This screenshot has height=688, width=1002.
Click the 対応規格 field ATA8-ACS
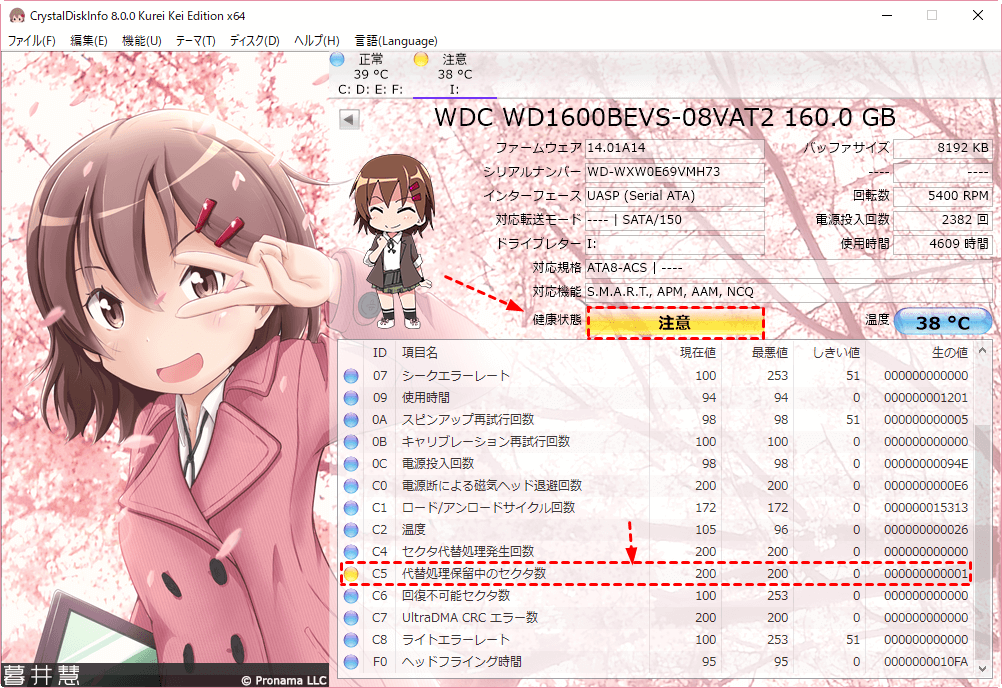point(788,268)
